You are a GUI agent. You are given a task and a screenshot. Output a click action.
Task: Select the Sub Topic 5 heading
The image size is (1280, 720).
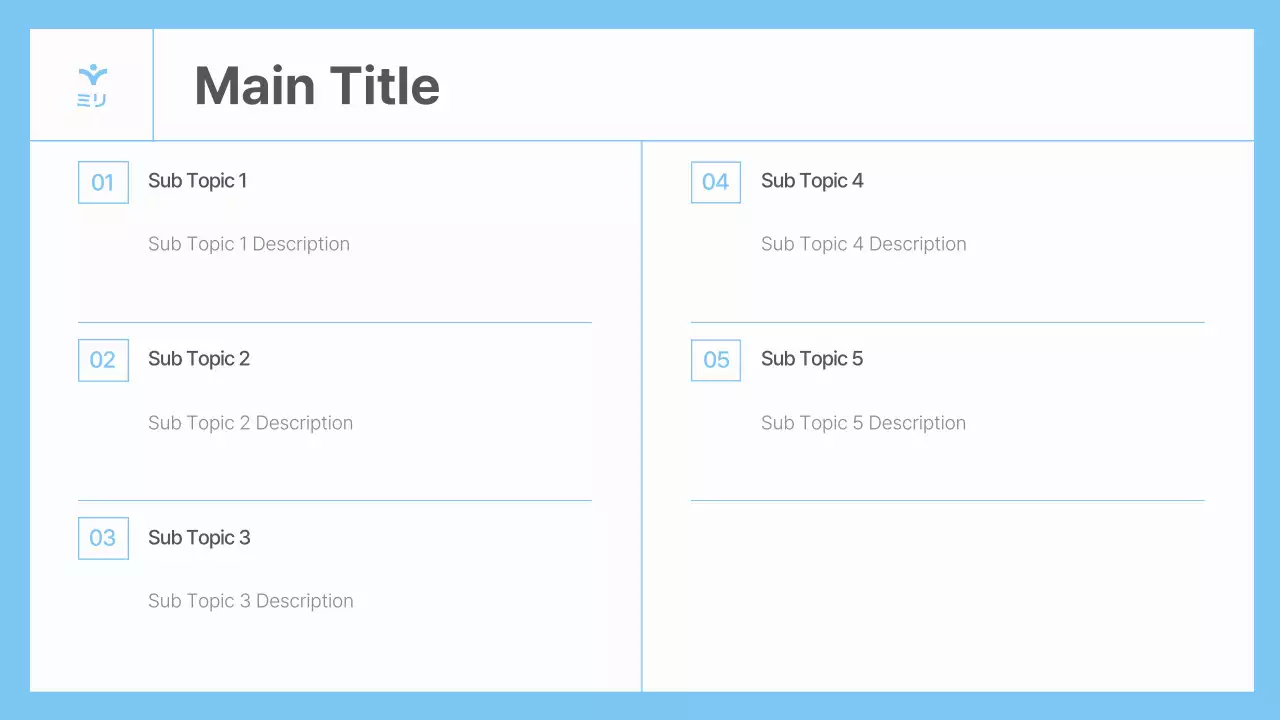[812, 359]
